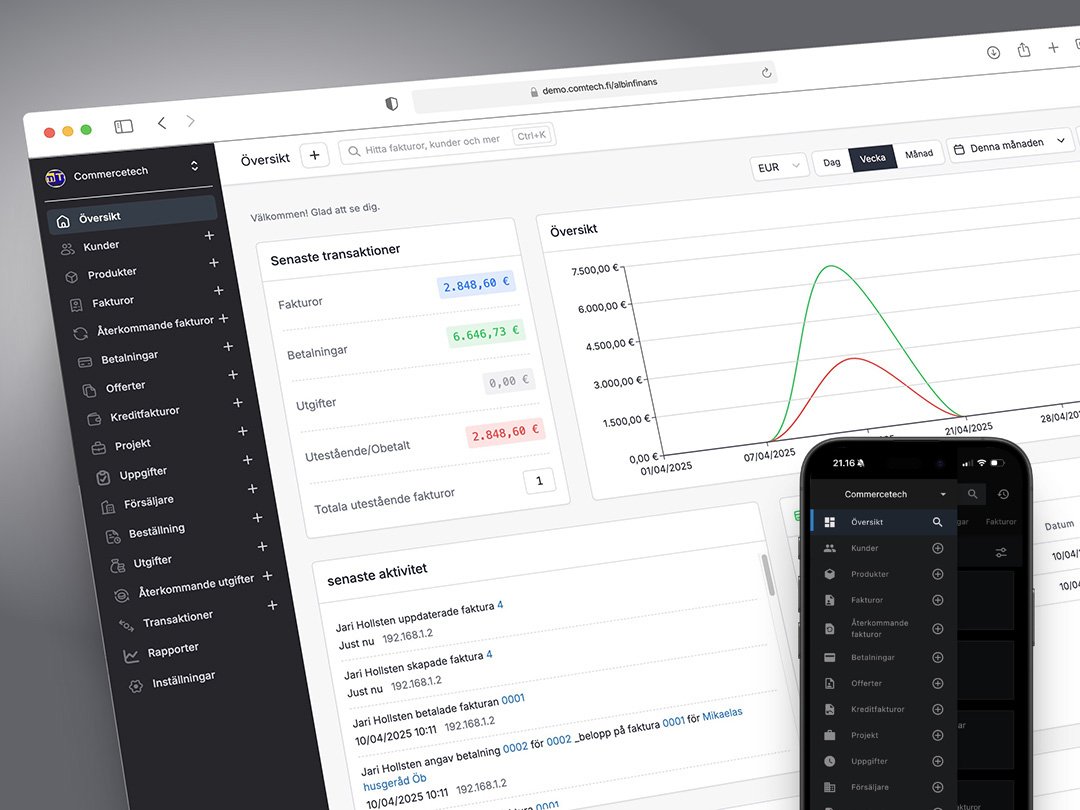Click the total outstanding invoices count 1
The height and width of the screenshot is (810, 1080).
(539, 481)
